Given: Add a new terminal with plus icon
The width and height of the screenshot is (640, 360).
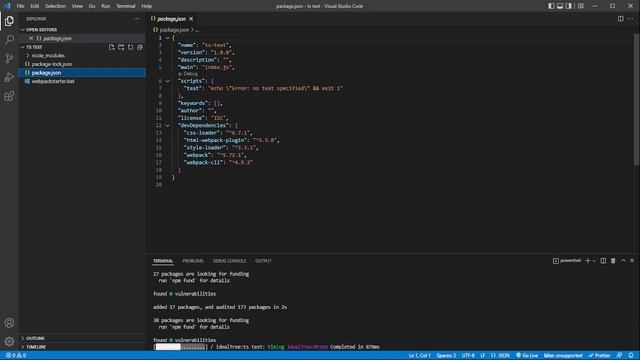Looking at the screenshot, I should 588,261.
